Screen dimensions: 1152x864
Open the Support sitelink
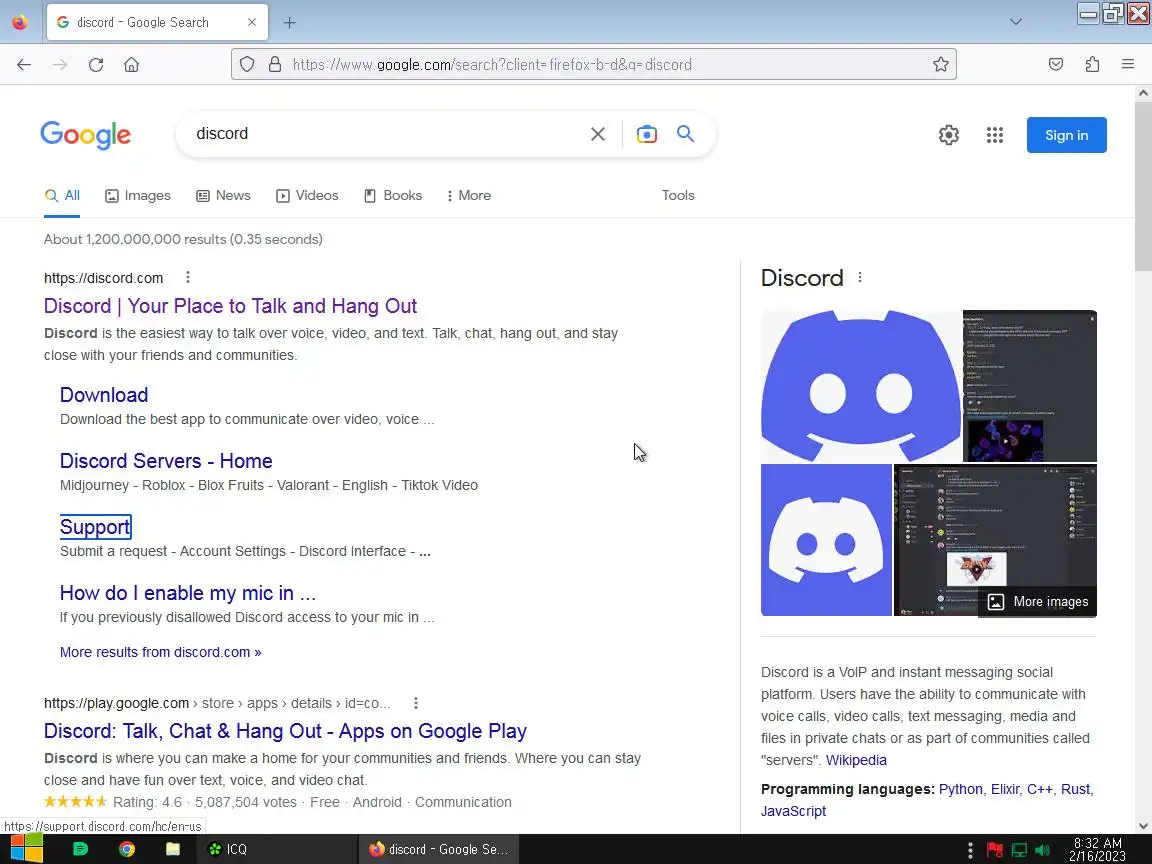click(96, 527)
